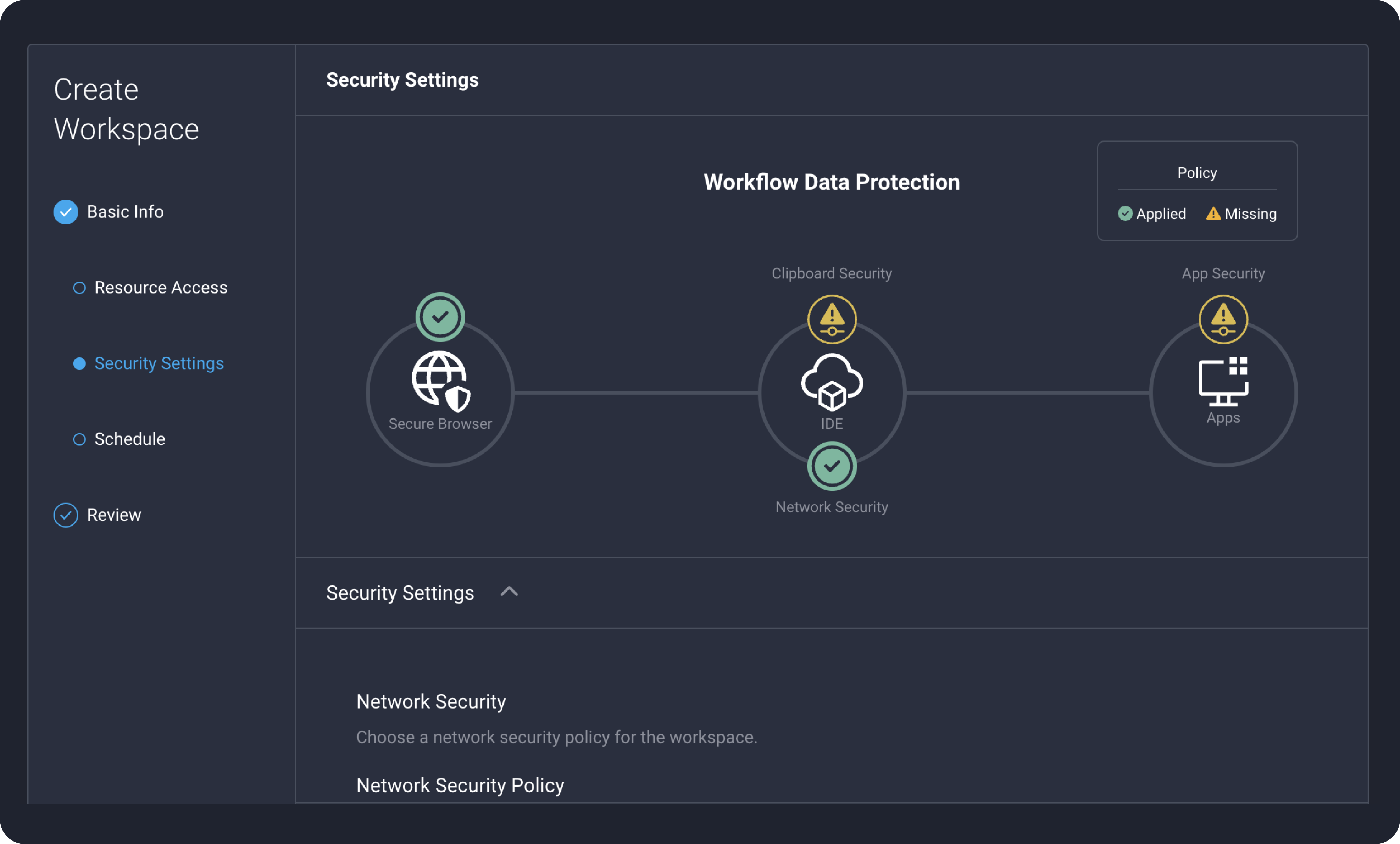Click the IDE cloud cube icon
The width and height of the screenshot is (1400, 844).
832,382
